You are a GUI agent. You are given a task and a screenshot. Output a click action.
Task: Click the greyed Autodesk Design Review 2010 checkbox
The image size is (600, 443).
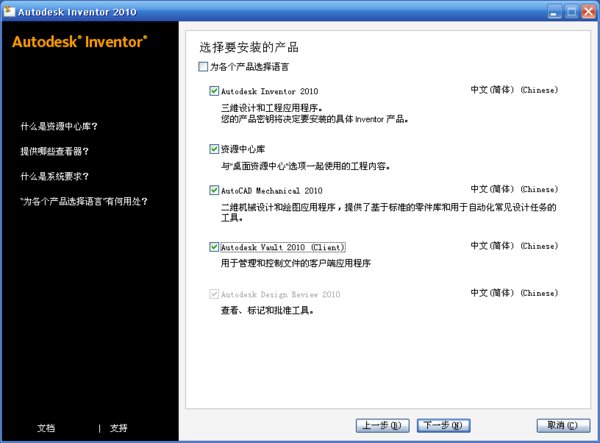[214, 294]
